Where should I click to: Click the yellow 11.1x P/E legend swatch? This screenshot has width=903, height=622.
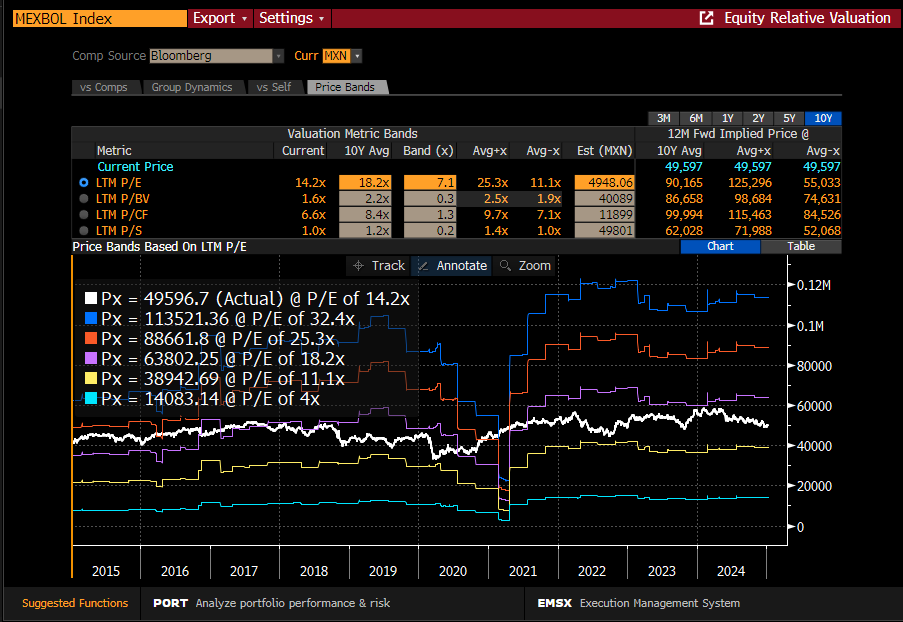click(91, 378)
